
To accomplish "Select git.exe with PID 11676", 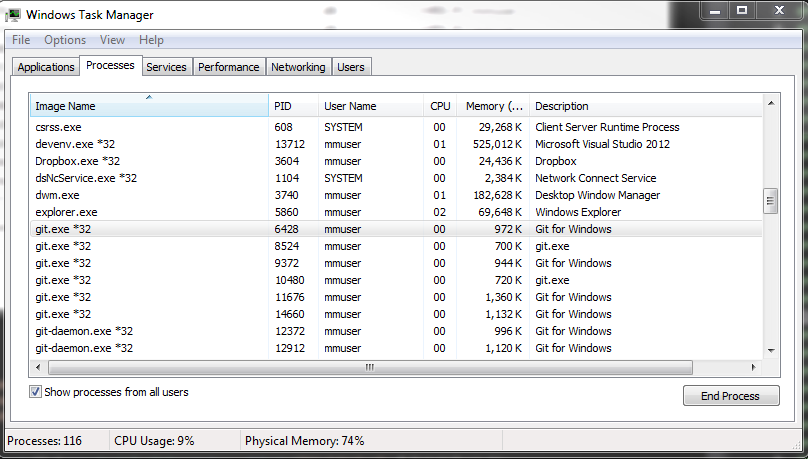I will (x=396, y=297).
